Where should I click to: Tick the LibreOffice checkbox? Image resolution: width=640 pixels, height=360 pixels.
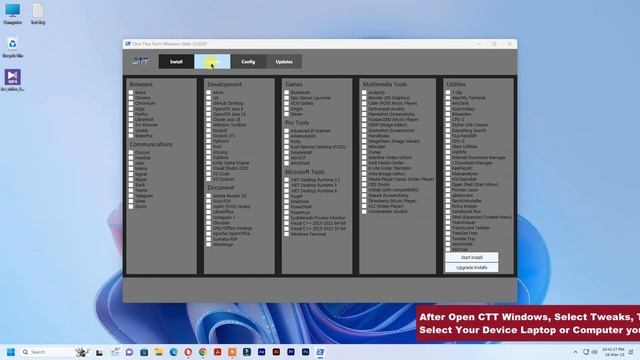[209, 212]
